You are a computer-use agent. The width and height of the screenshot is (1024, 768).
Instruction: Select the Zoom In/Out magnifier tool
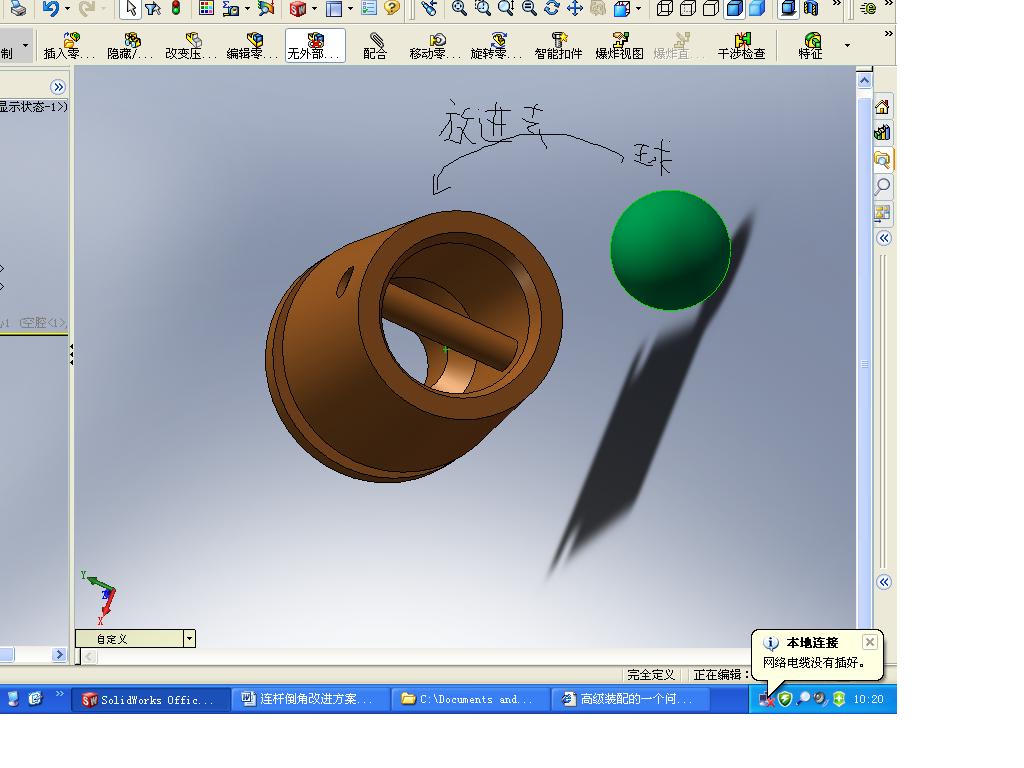click(505, 8)
